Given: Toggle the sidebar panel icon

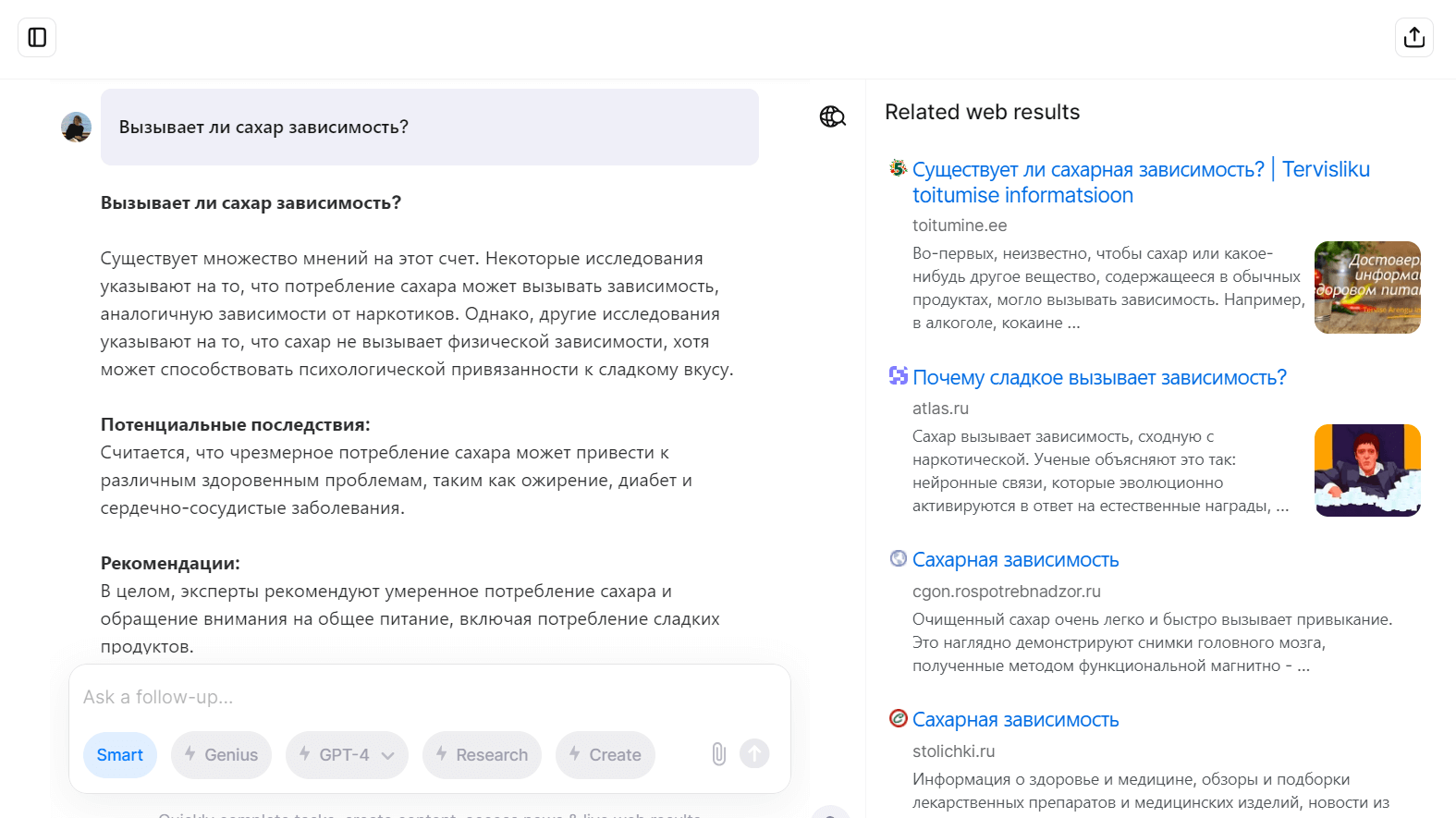Looking at the screenshot, I should pyautogui.click(x=37, y=37).
